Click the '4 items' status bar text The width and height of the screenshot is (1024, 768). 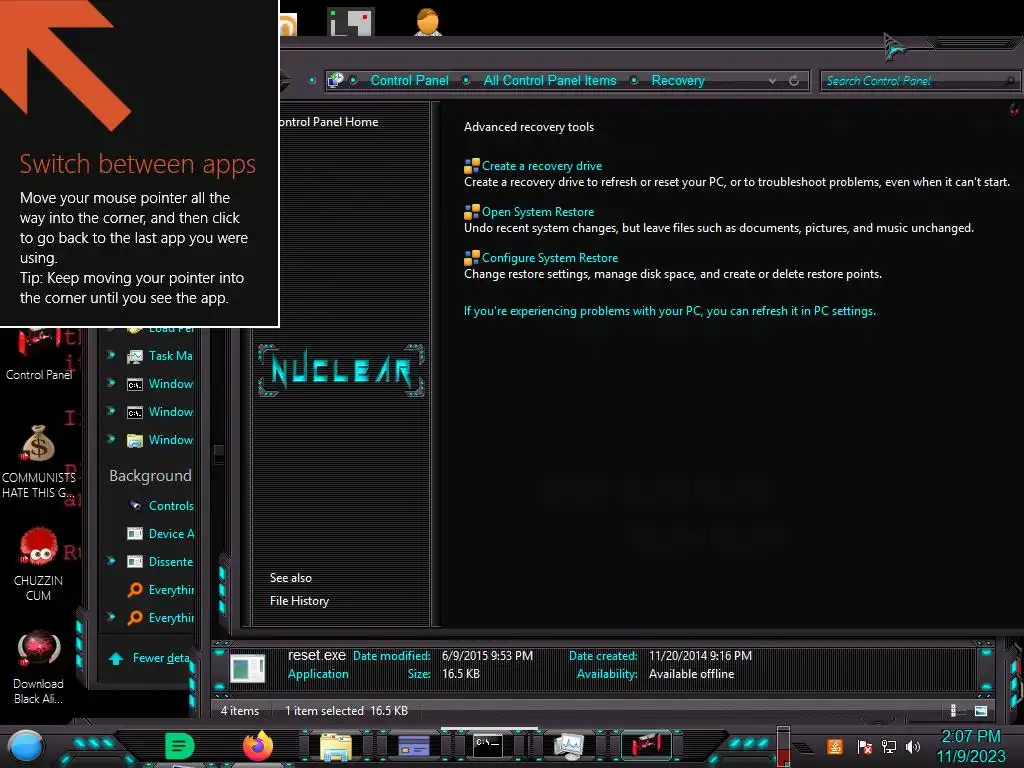(x=240, y=711)
